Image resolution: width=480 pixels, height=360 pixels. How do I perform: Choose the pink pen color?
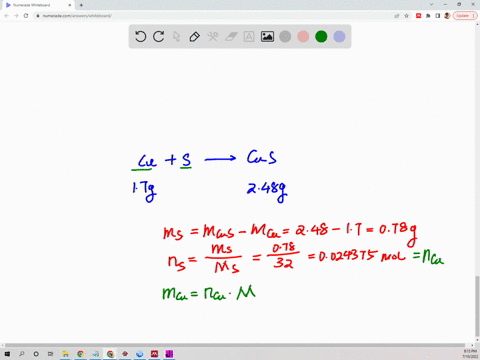(x=303, y=36)
